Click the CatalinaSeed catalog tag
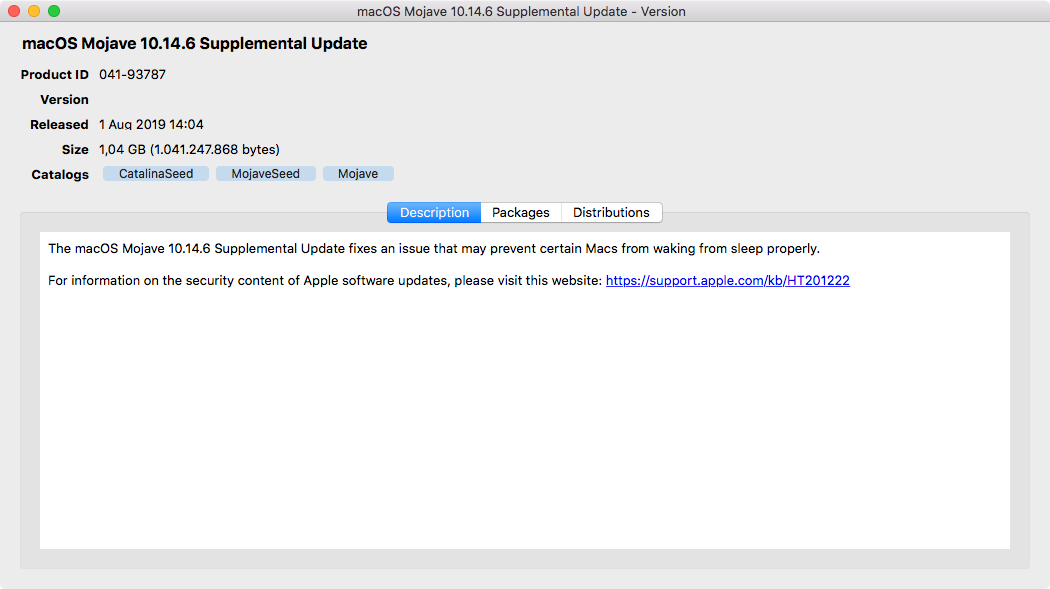The width and height of the screenshot is (1050, 589). point(156,174)
